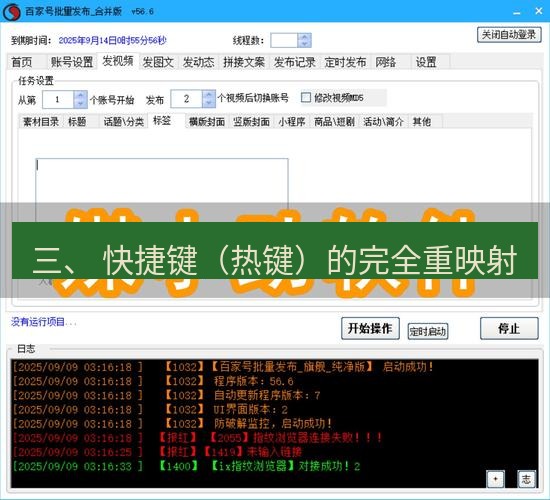550x500 pixels.
Task: Click the videos-per-account number field
Action: click(x=186, y=99)
